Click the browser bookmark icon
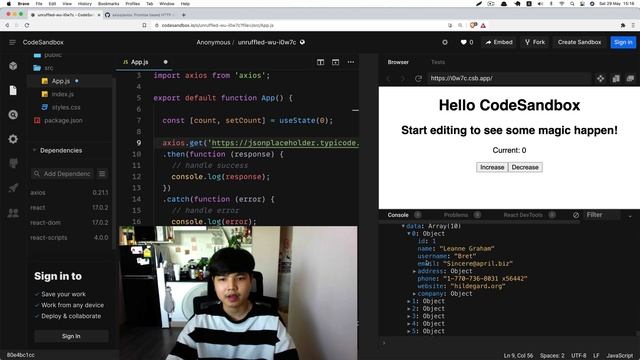The width and height of the screenshot is (640, 360). [x=144, y=25]
